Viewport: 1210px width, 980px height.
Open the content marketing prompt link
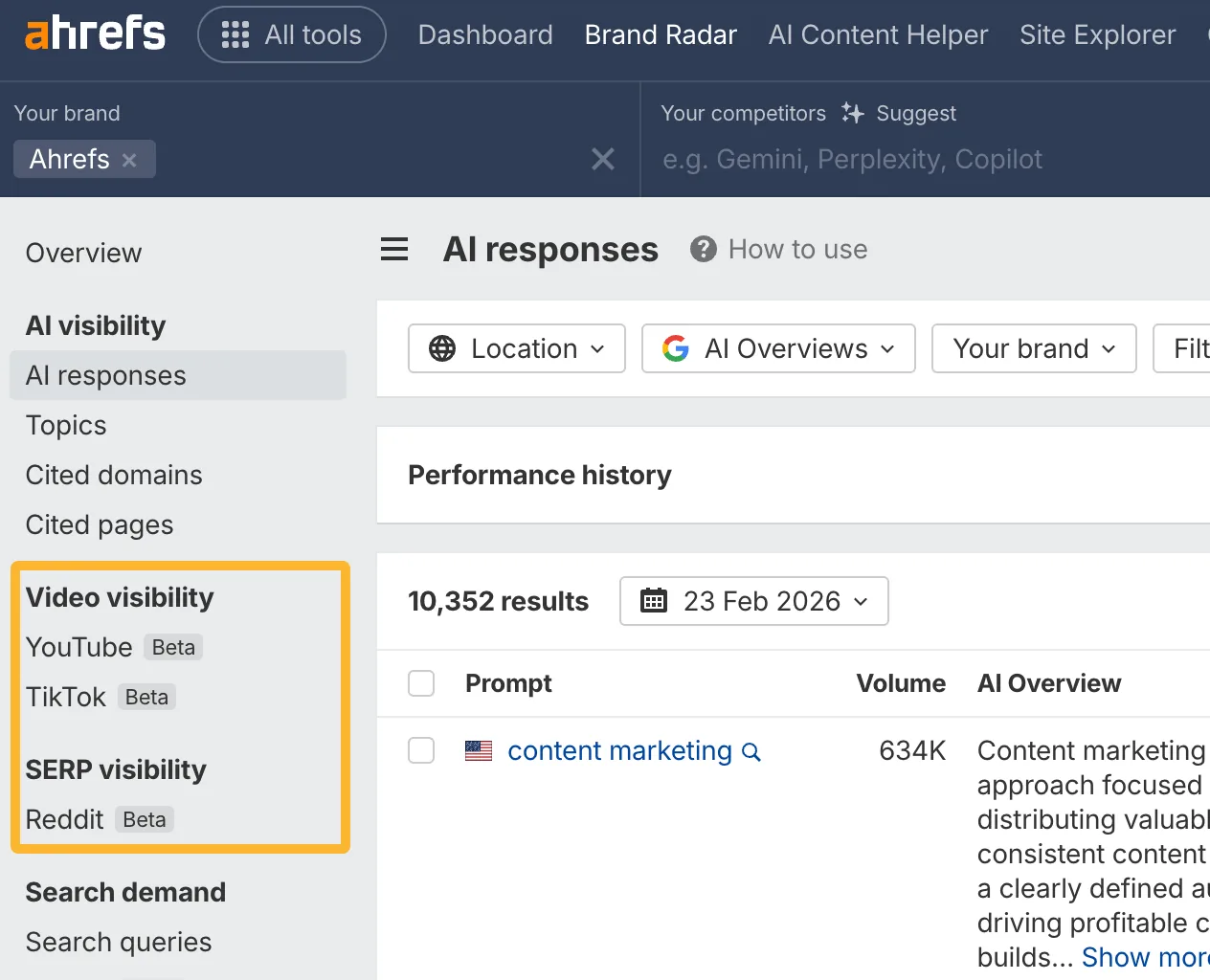point(617,751)
